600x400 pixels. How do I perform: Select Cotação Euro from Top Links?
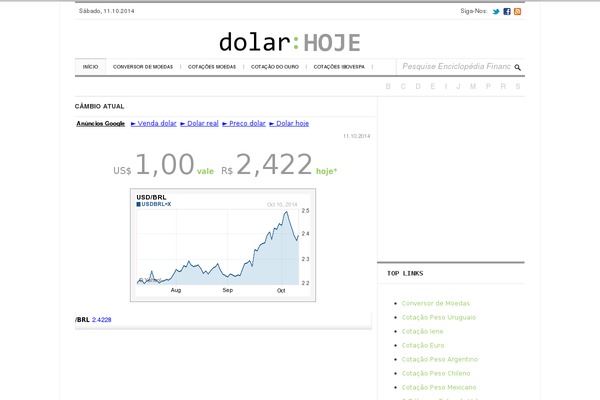click(x=421, y=345)
